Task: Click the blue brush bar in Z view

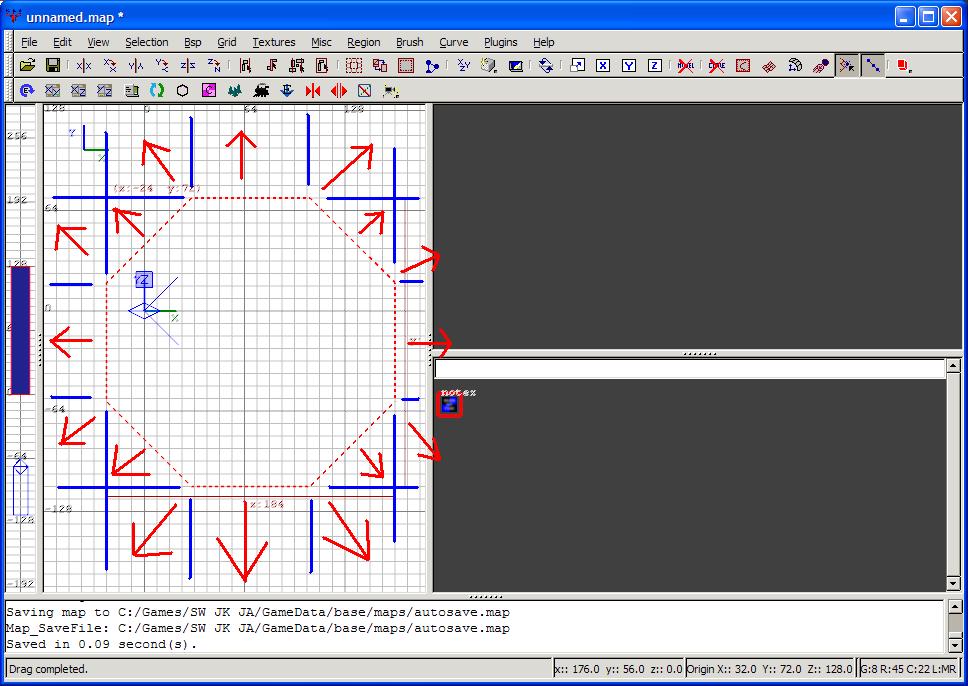Action: 20,330
